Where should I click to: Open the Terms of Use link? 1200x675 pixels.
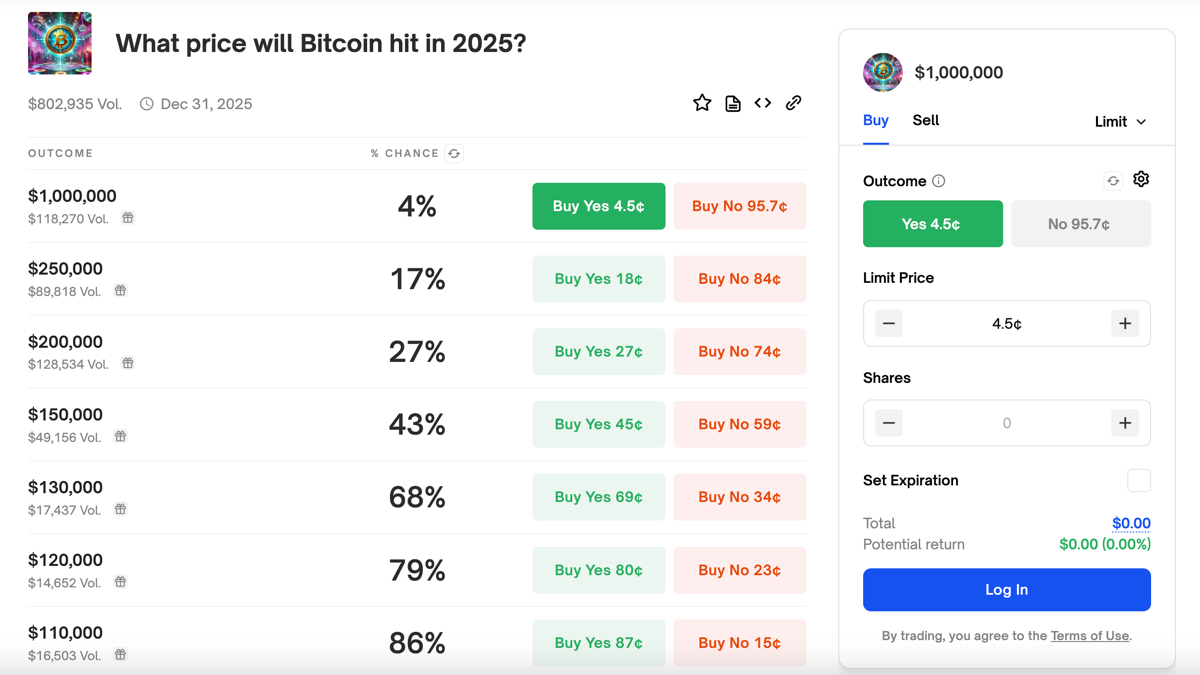click(x=1089, y=635)
